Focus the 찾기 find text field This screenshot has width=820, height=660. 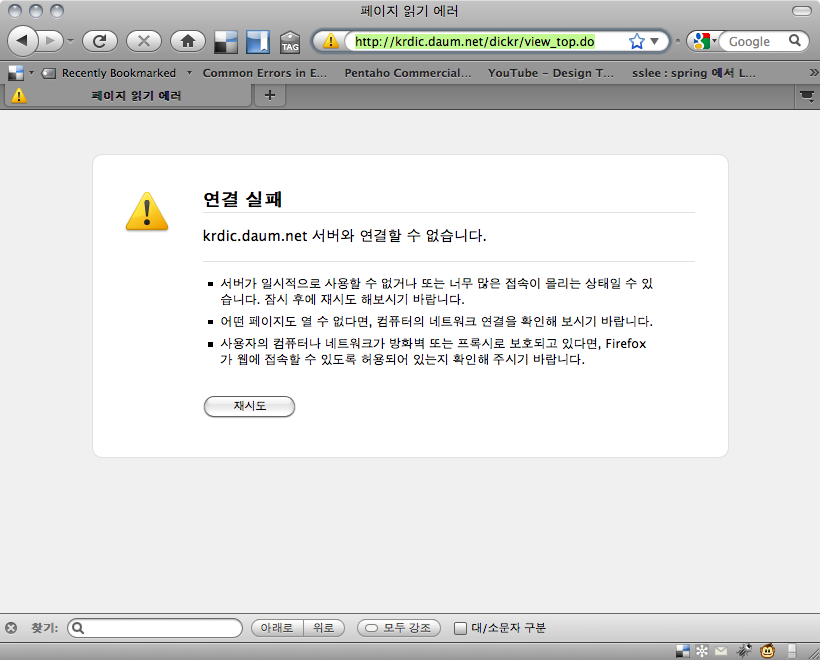point(155,628)
